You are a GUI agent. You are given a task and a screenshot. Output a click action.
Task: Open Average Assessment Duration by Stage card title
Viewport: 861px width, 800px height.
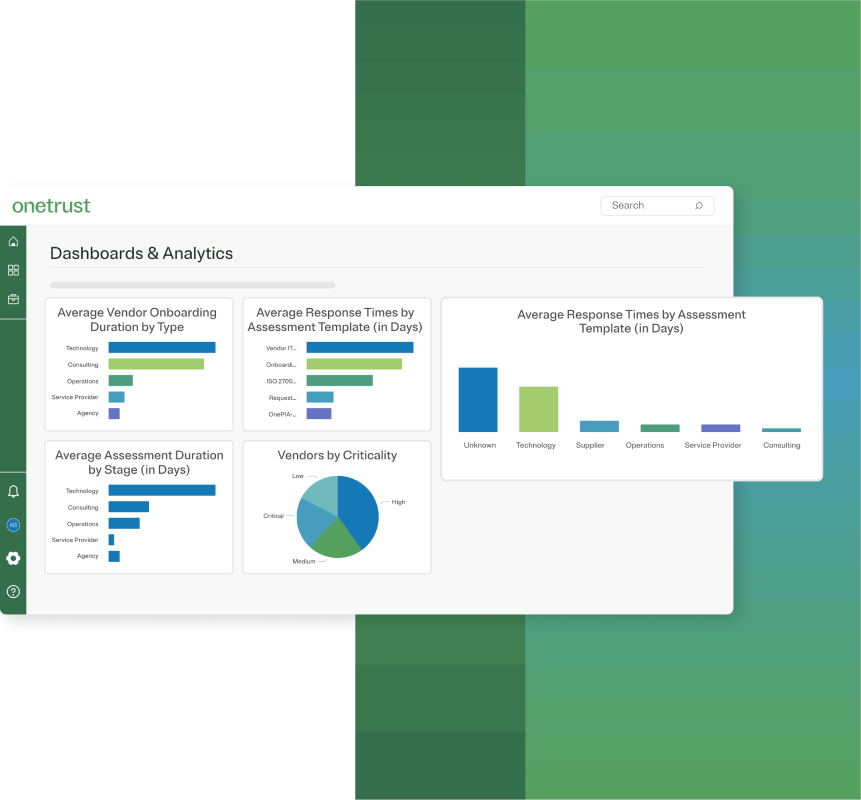coord(139,462)
